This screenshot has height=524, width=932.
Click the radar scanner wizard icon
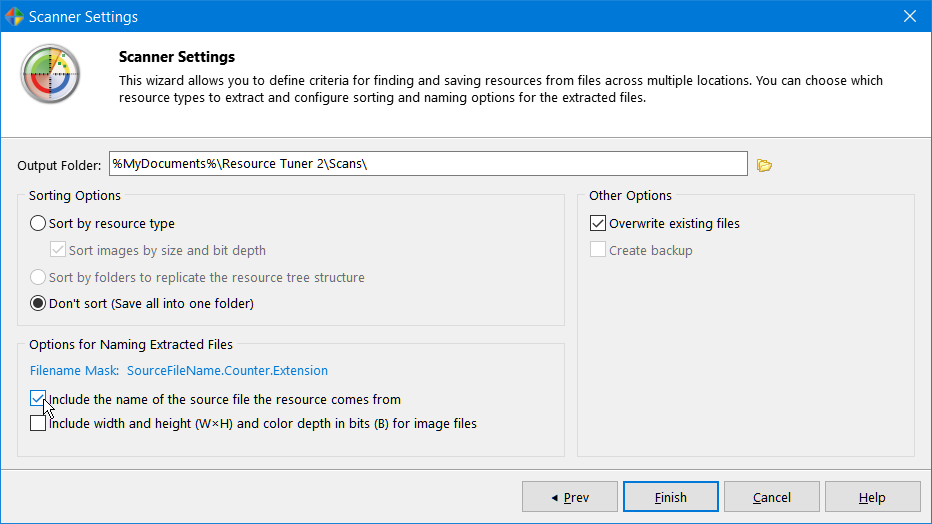tap(50, 75)
